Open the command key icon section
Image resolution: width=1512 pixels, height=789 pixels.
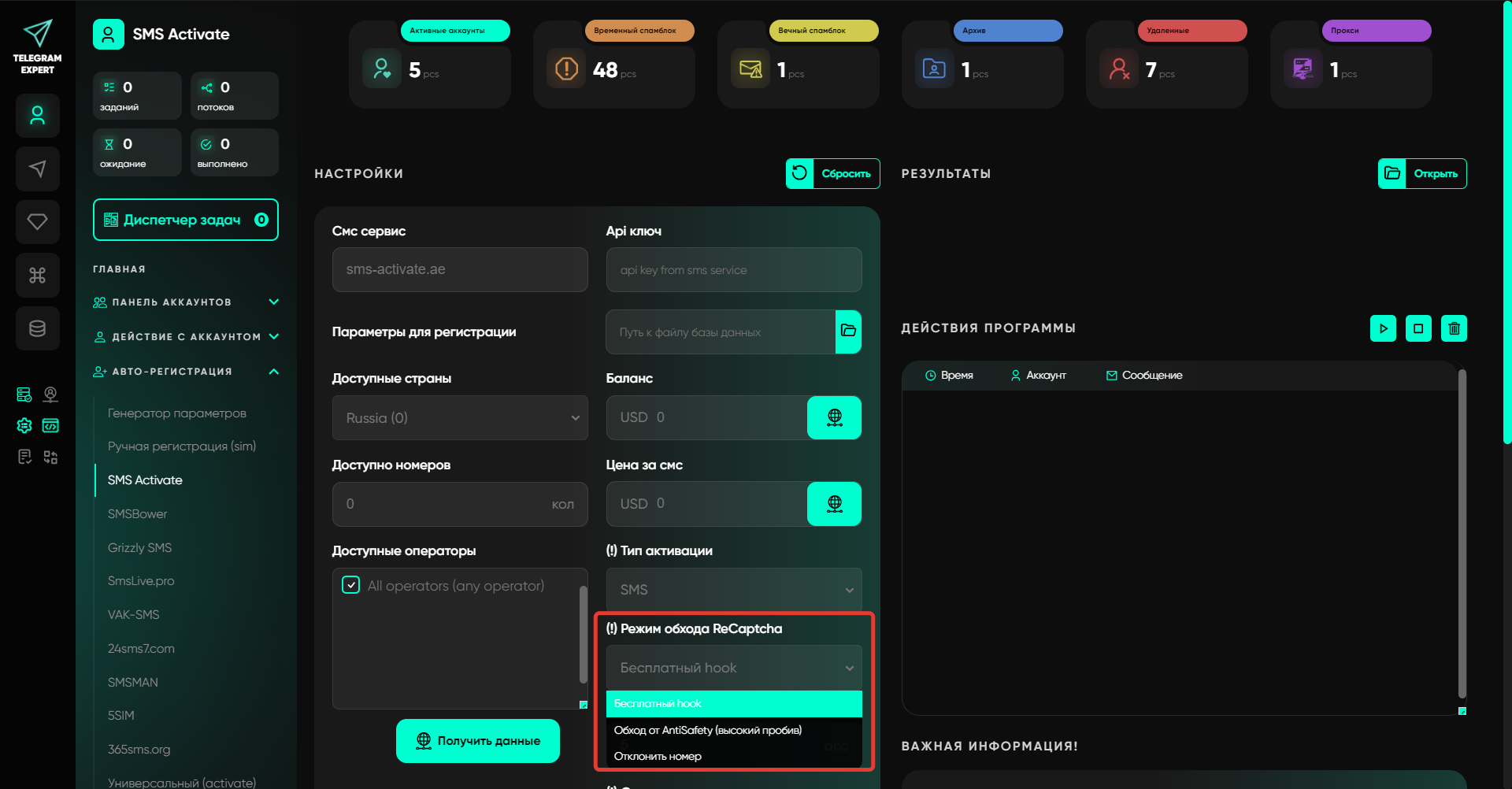tap(37, 275)
